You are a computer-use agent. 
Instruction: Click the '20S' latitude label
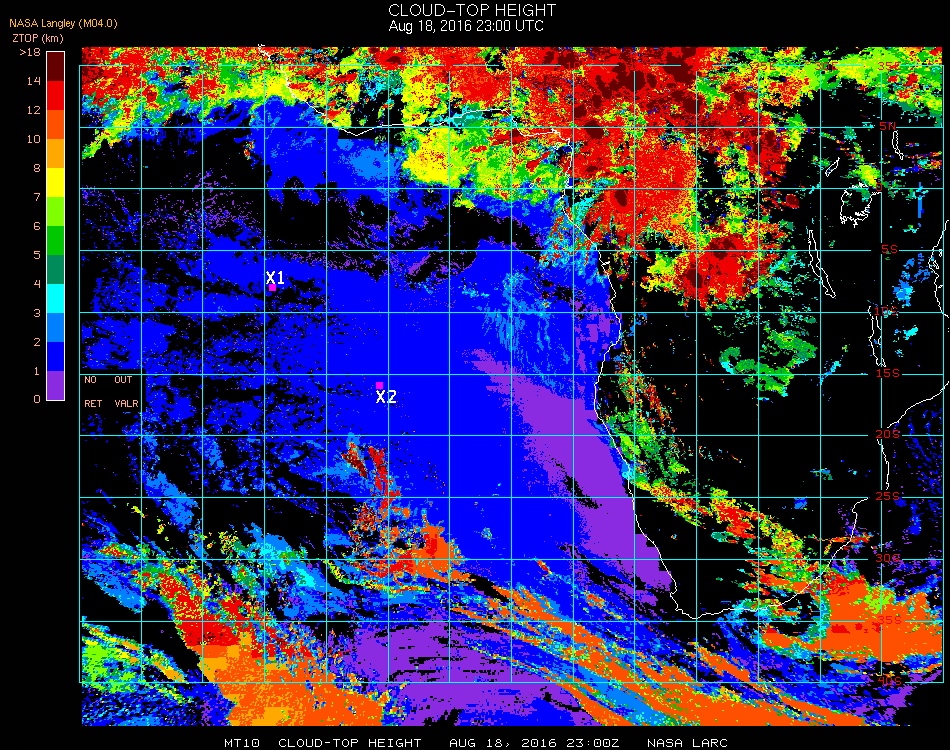(x=888, y=435)
